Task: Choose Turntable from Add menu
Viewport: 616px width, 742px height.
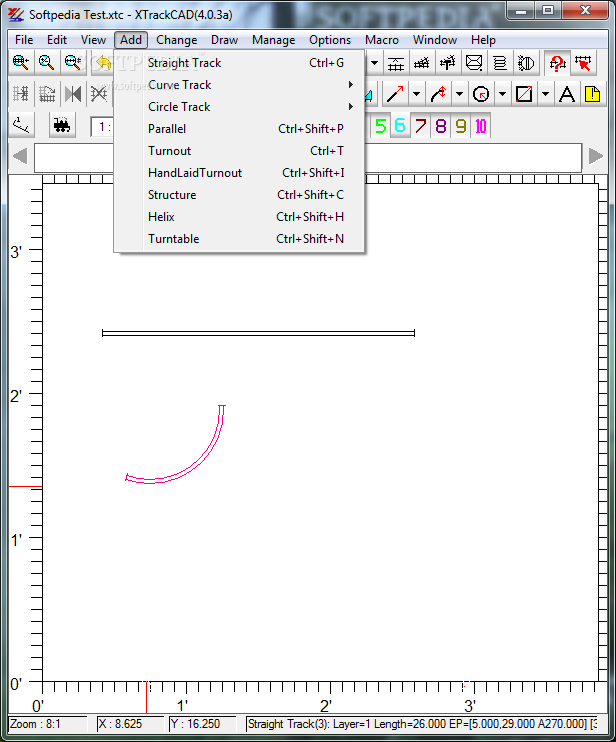Action: 239,239
